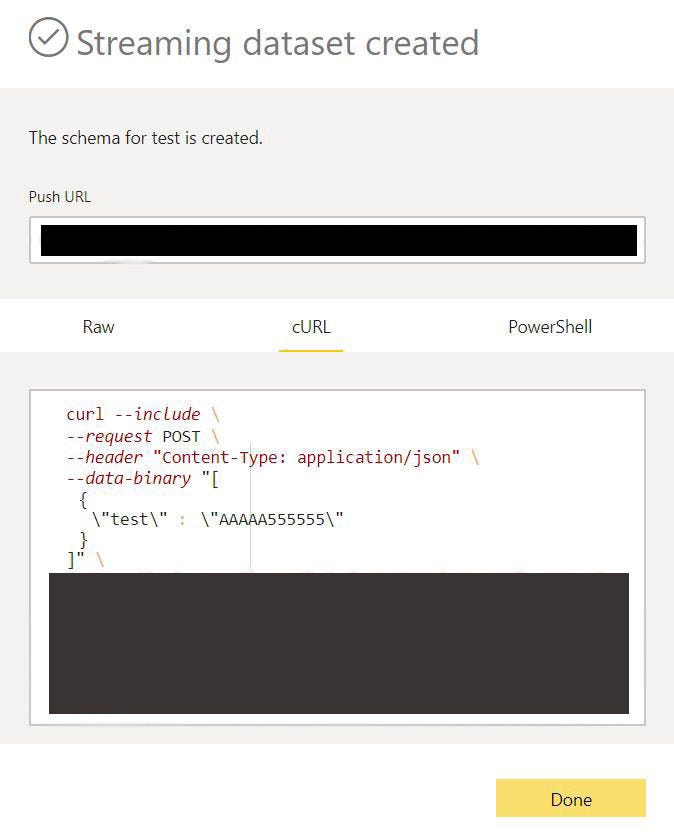Click the POST keyword in the sample

click(183, 436)
